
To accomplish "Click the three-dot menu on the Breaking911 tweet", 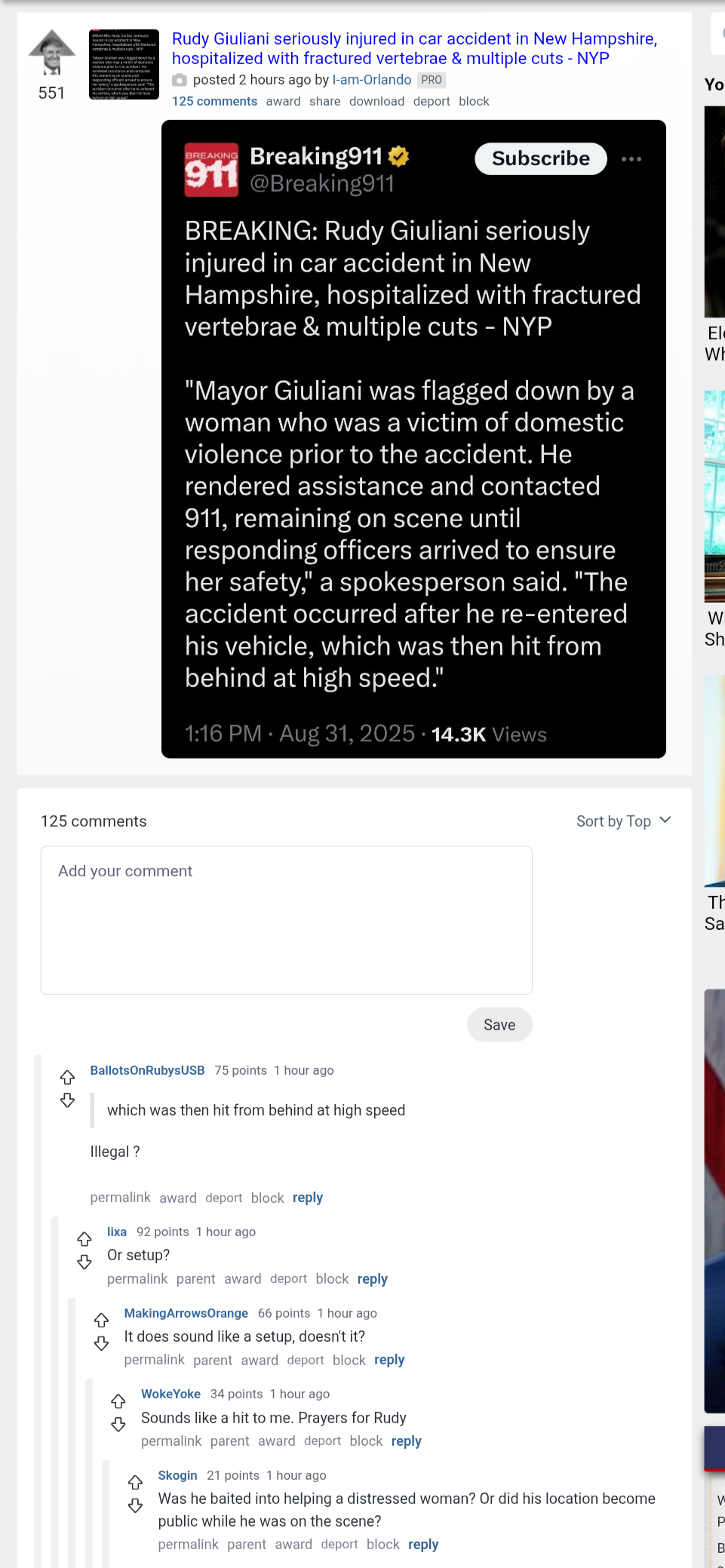I will click(x=631, y=159).
